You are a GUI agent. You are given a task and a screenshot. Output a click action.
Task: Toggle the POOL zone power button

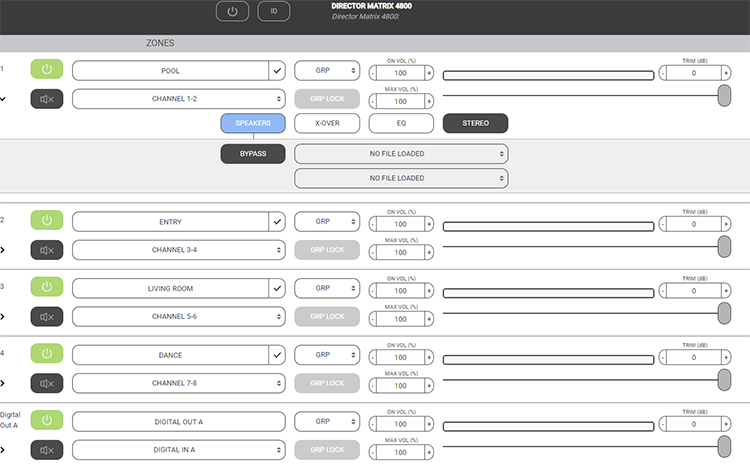[x=47, y=71]
